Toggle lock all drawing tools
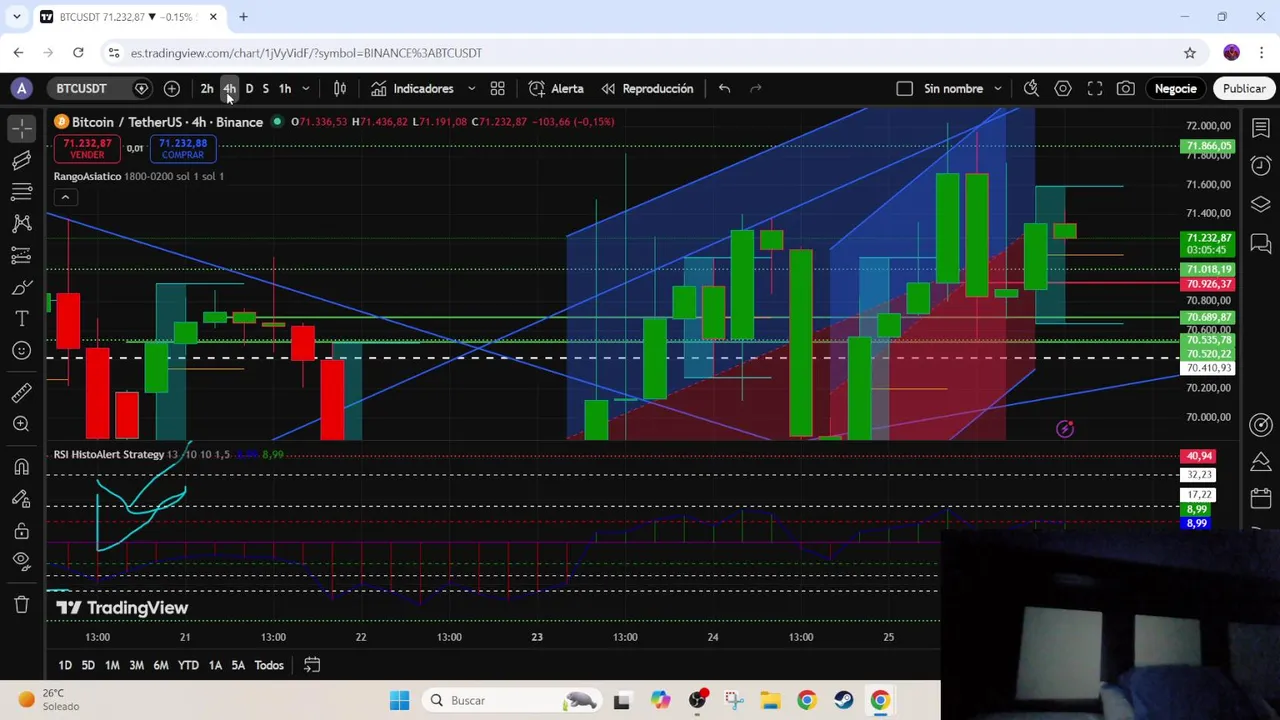Screen dimensions: 1280x720 21,531
